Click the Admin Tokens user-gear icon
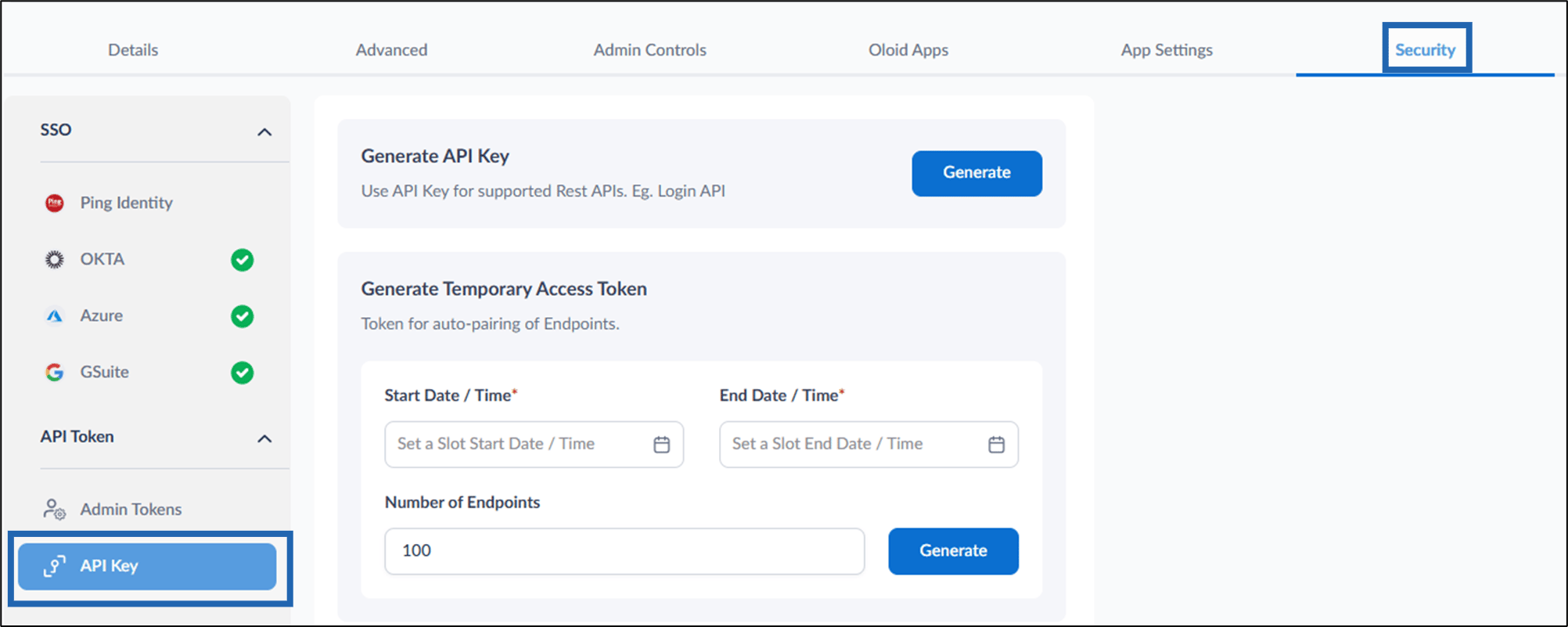This screenshot has height=627, width=1568. pyautogui.click(x=54, y=510)
